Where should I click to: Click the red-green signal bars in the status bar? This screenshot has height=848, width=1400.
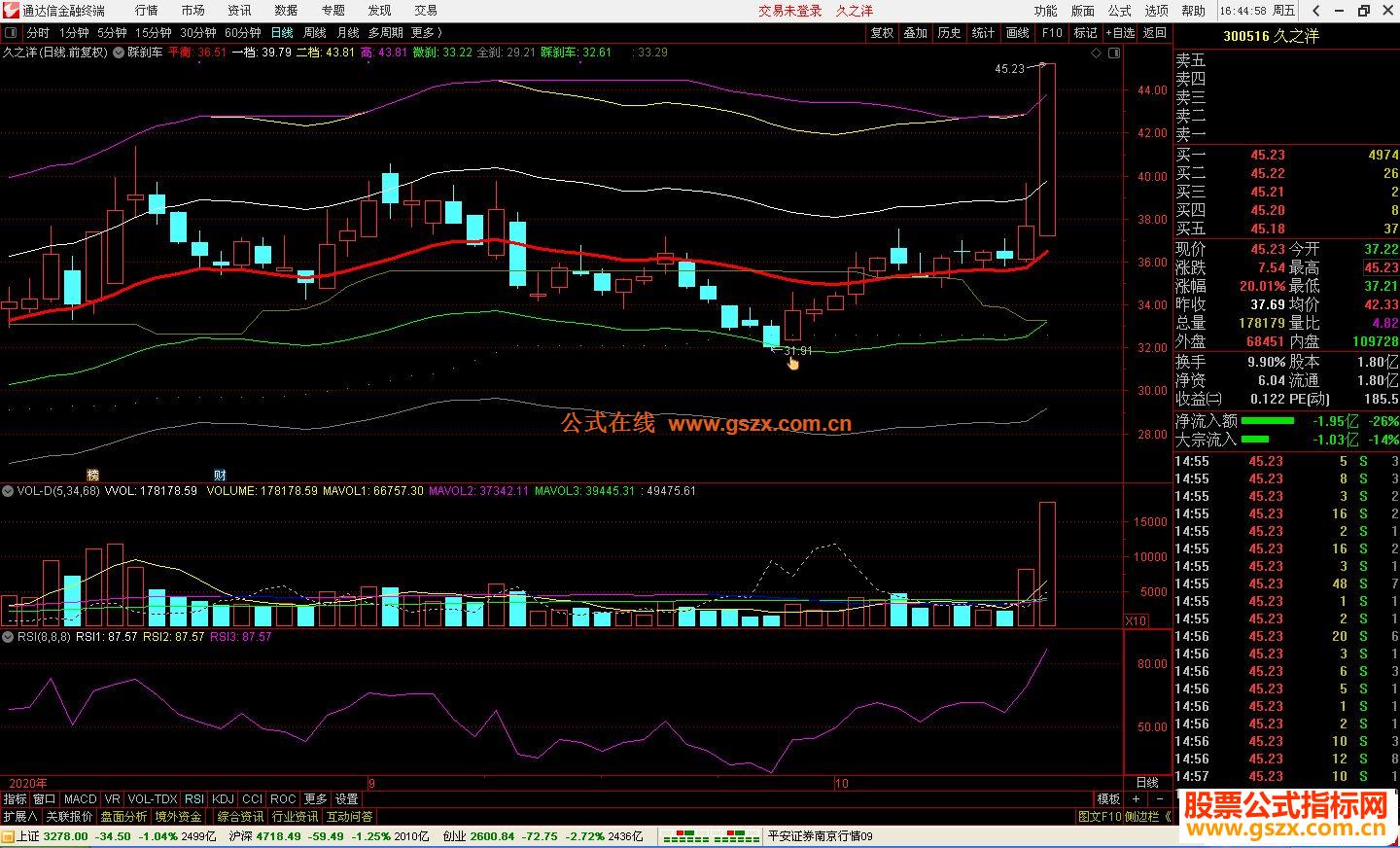[x=711, y=836]
